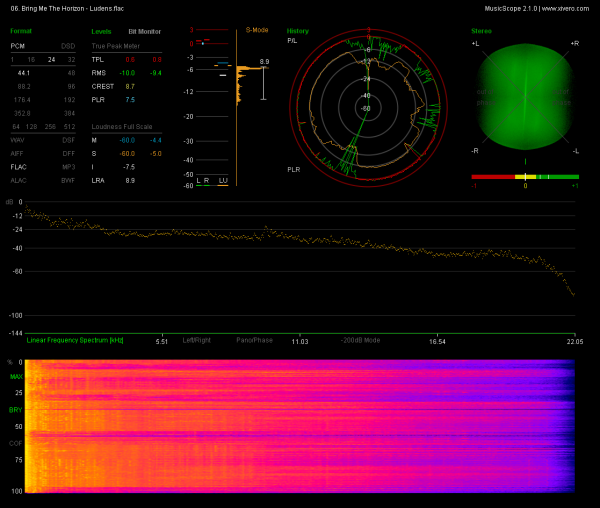Select the Levels tab heading
600x508 pixels.
pos(101,32)
